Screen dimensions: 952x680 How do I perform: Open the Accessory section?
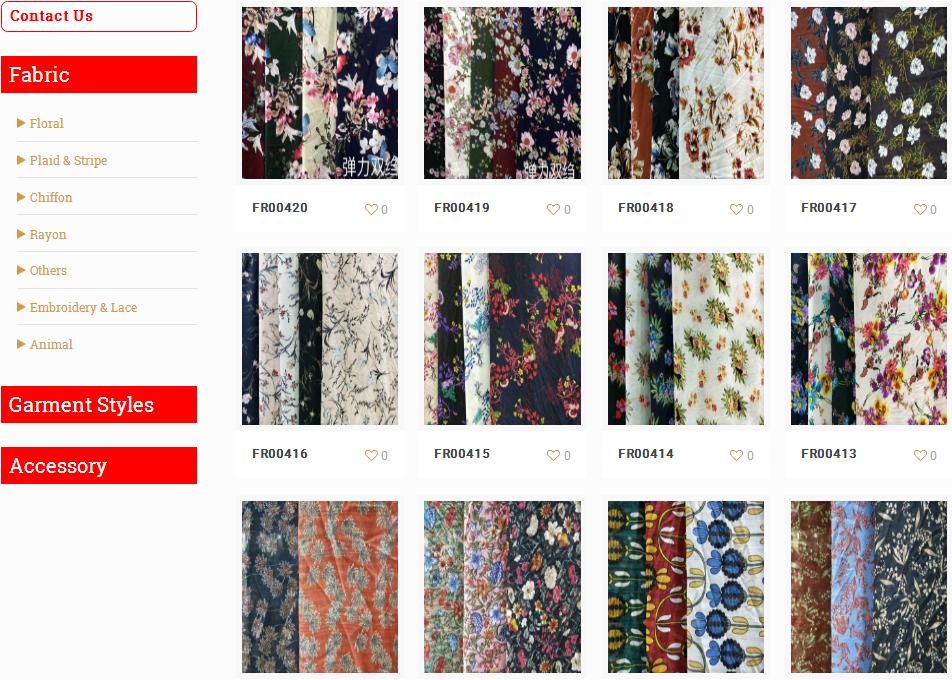[99, 466]
